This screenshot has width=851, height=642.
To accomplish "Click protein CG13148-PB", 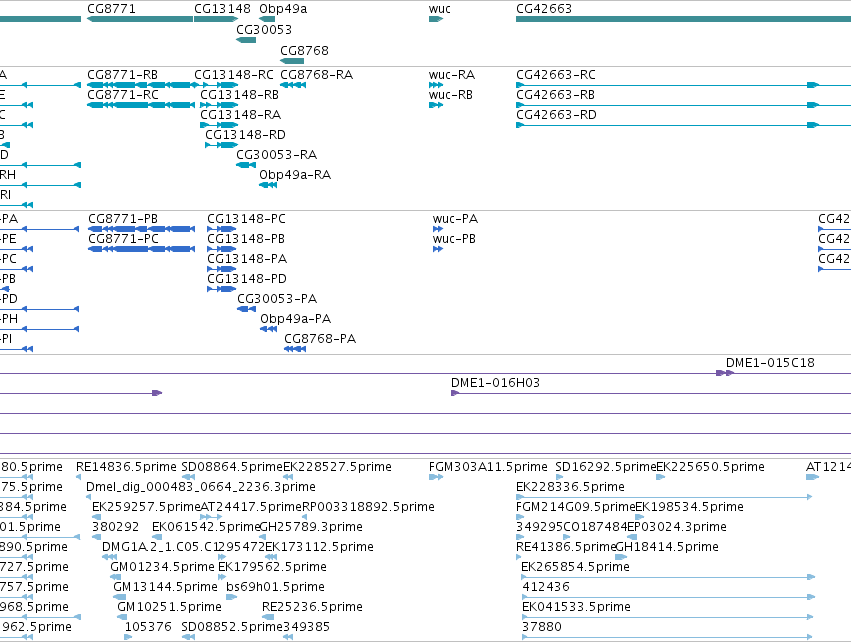I will (x=246, y=239).
